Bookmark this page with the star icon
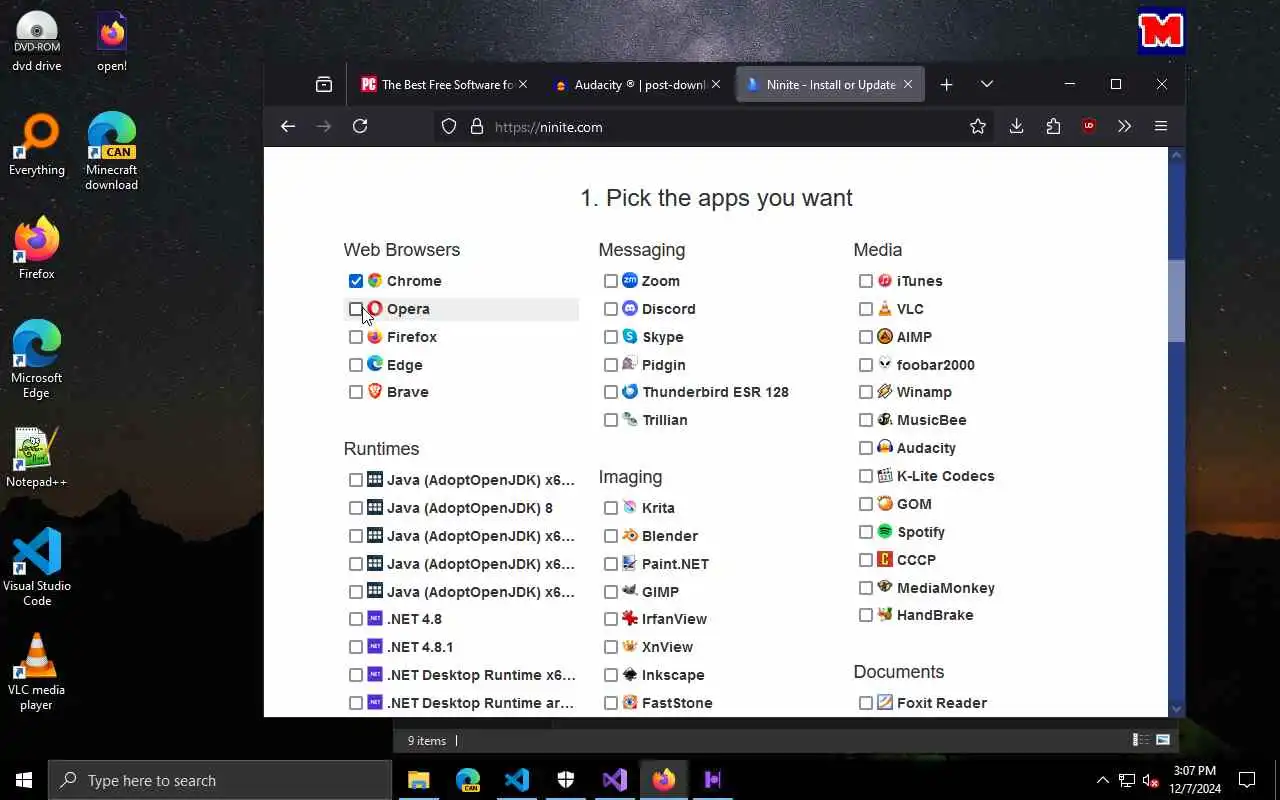Screen dimensions: 1280x800 pyautogui.click(x=978, y=126)
